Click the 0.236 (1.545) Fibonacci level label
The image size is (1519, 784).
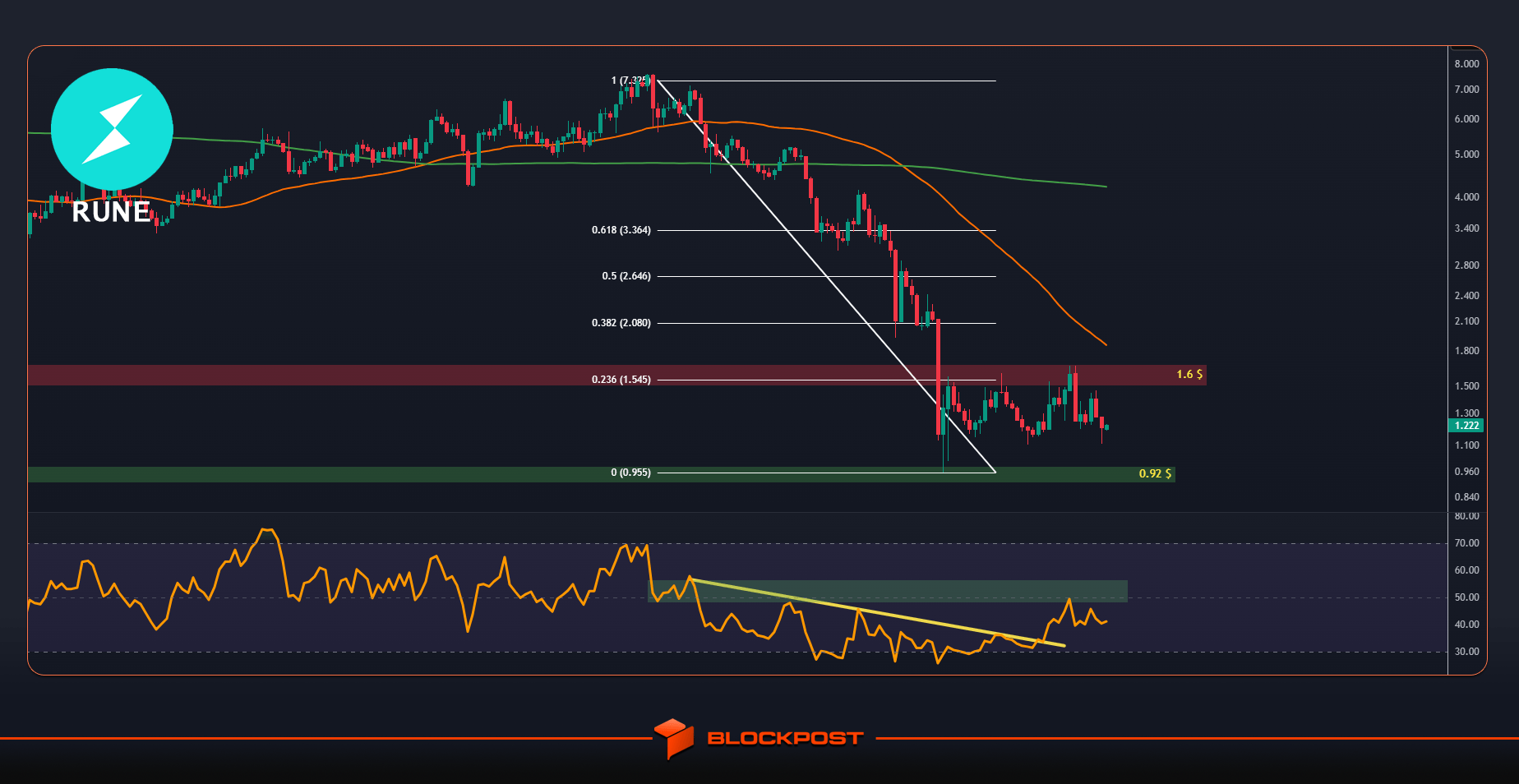click(x=621, y=379)
